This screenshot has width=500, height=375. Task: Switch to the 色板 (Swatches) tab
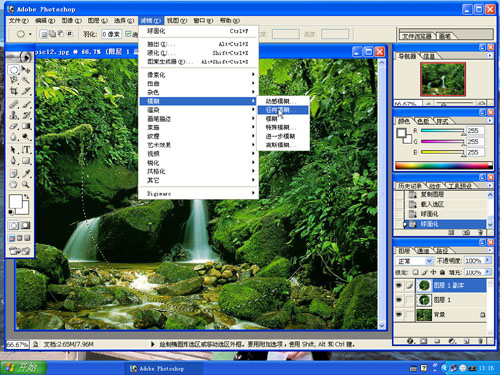pos(423,121)
